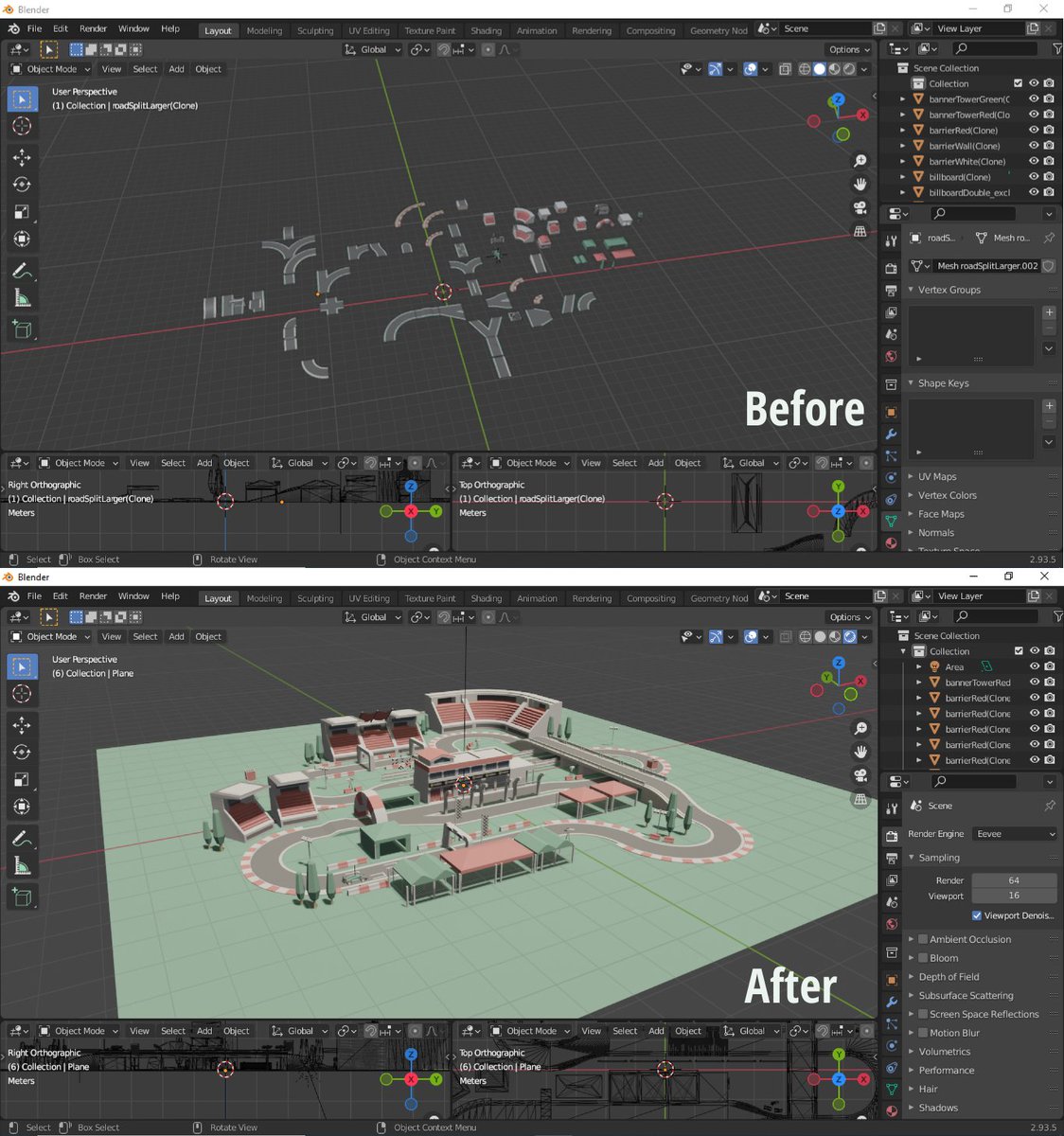Disable rendering for barrierWall(Clone) in Before outliner
This screenshot has height=1136, width=1064.
(1049, 146)
